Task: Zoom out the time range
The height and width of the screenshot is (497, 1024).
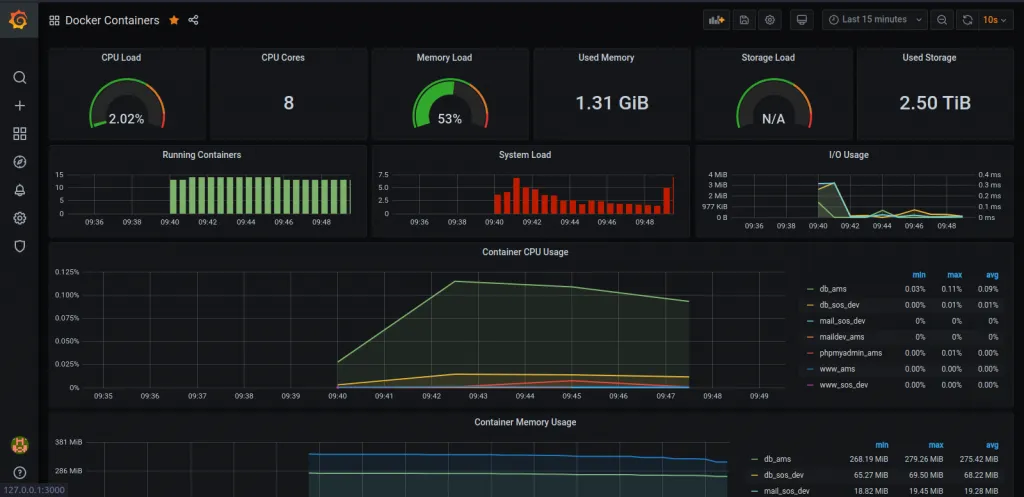Action: pos(942,19)
